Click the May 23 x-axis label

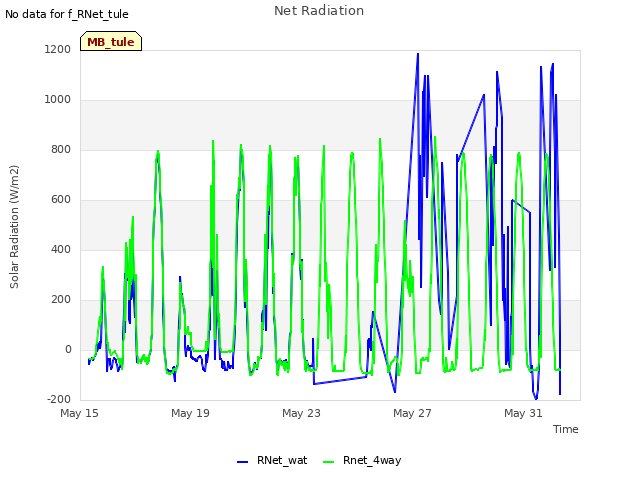click(301, 413)
